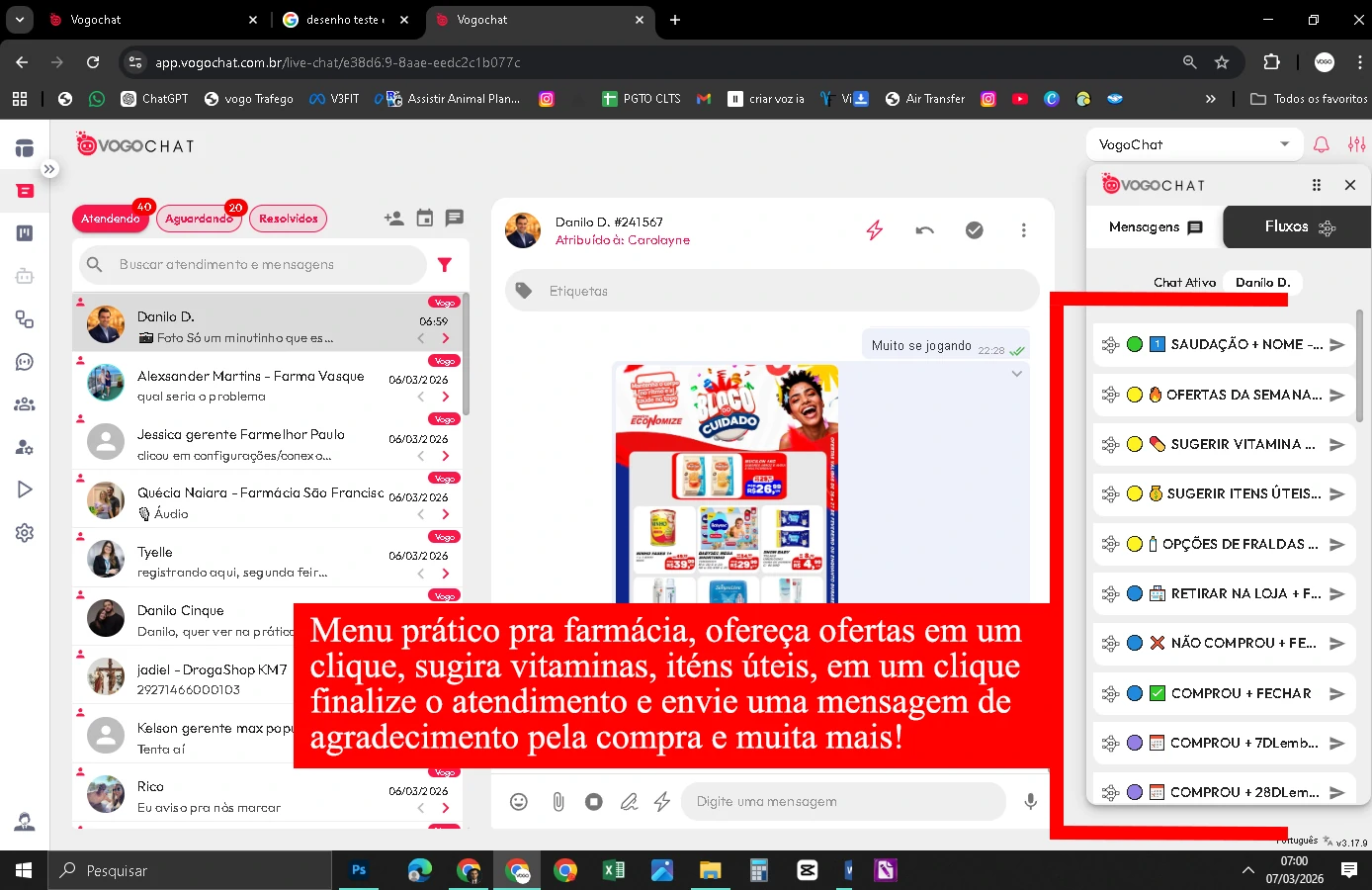Expand the left sidebar with double chevron
The width and height of the screenshot is (1372, 890).
[49, 169]
